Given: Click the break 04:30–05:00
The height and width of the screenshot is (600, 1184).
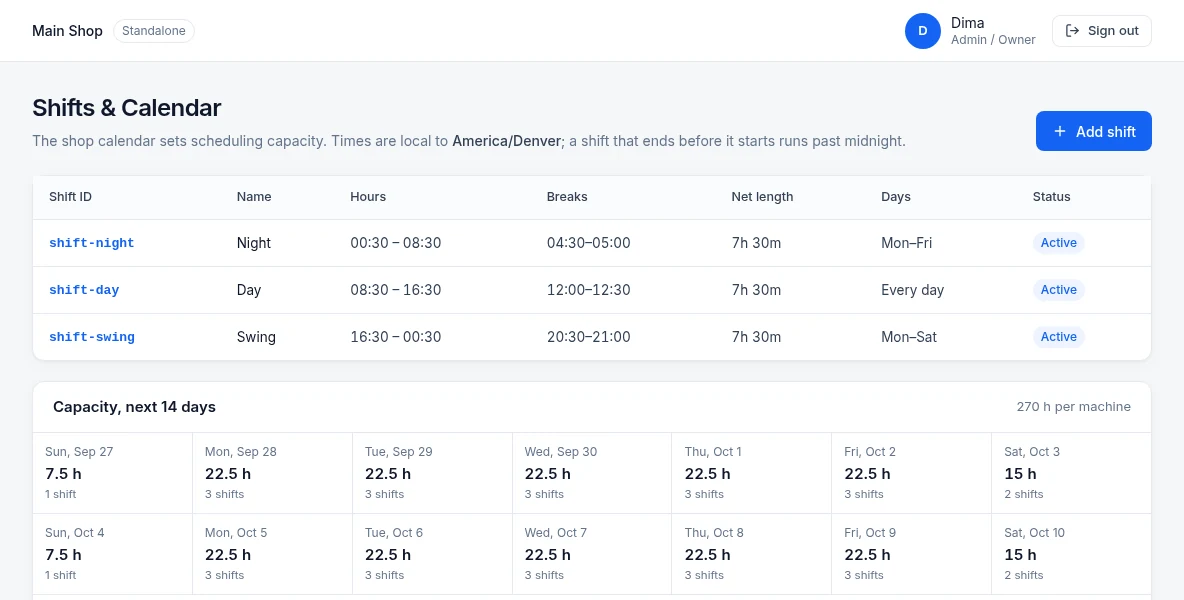Looking at the screenshot, I should (x=588, y=243).
